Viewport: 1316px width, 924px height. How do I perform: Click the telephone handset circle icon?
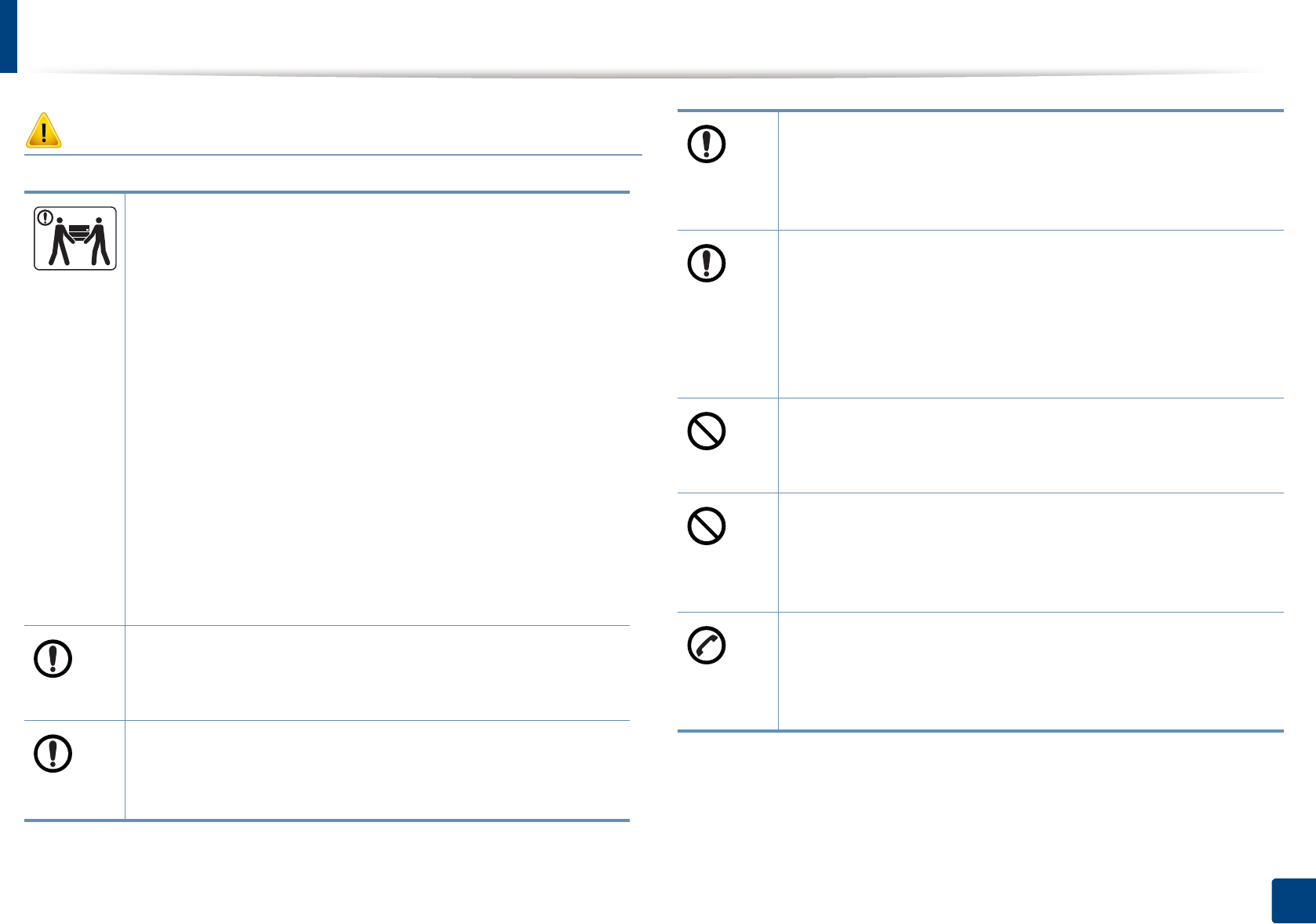point(707,646)
